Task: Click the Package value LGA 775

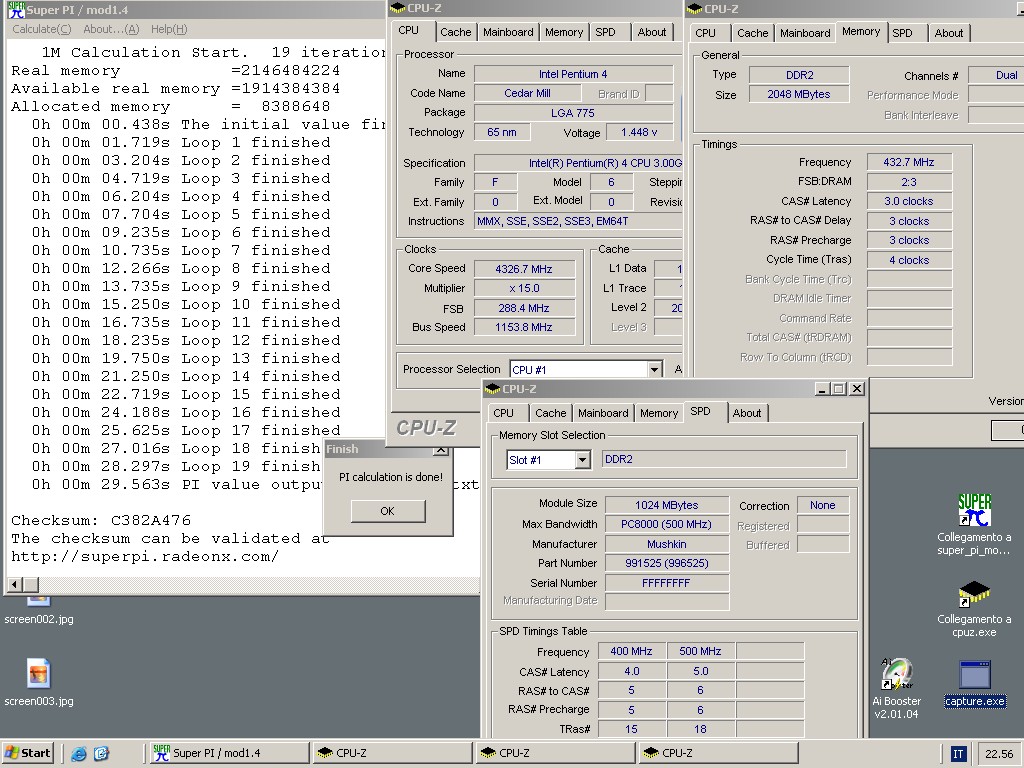Action: pyautogui.click(x=573, y=113)
